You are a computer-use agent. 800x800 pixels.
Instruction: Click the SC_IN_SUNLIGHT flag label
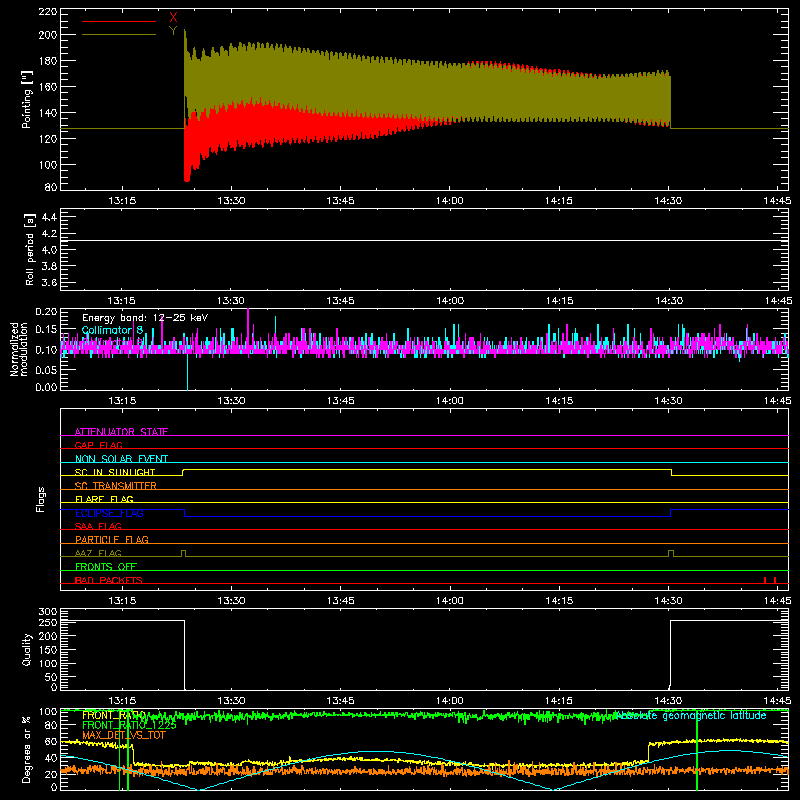coord(115,472)
